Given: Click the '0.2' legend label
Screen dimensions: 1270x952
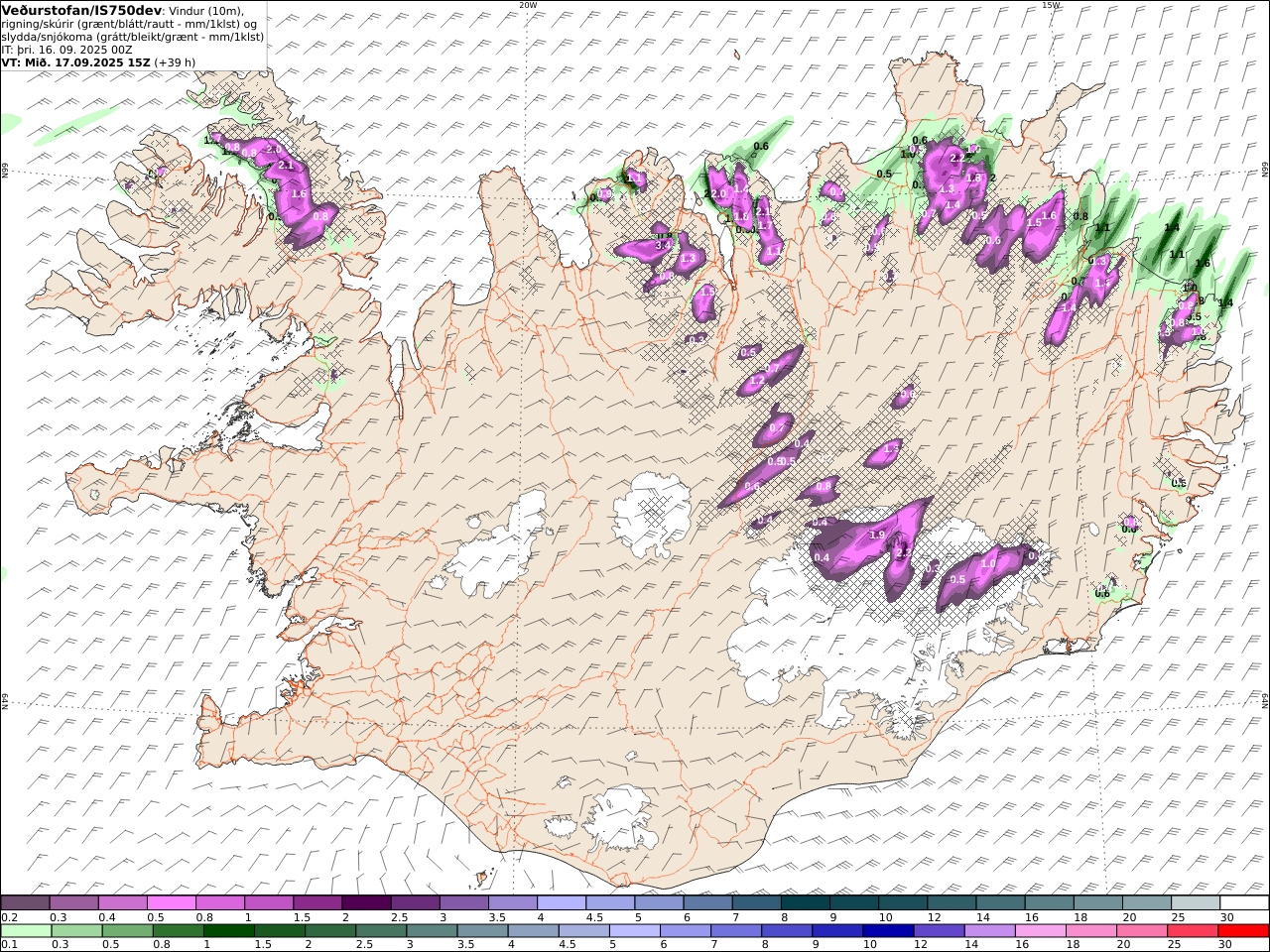Looking at the screenshot, I should pyautogui.click(x=8, y=917).
